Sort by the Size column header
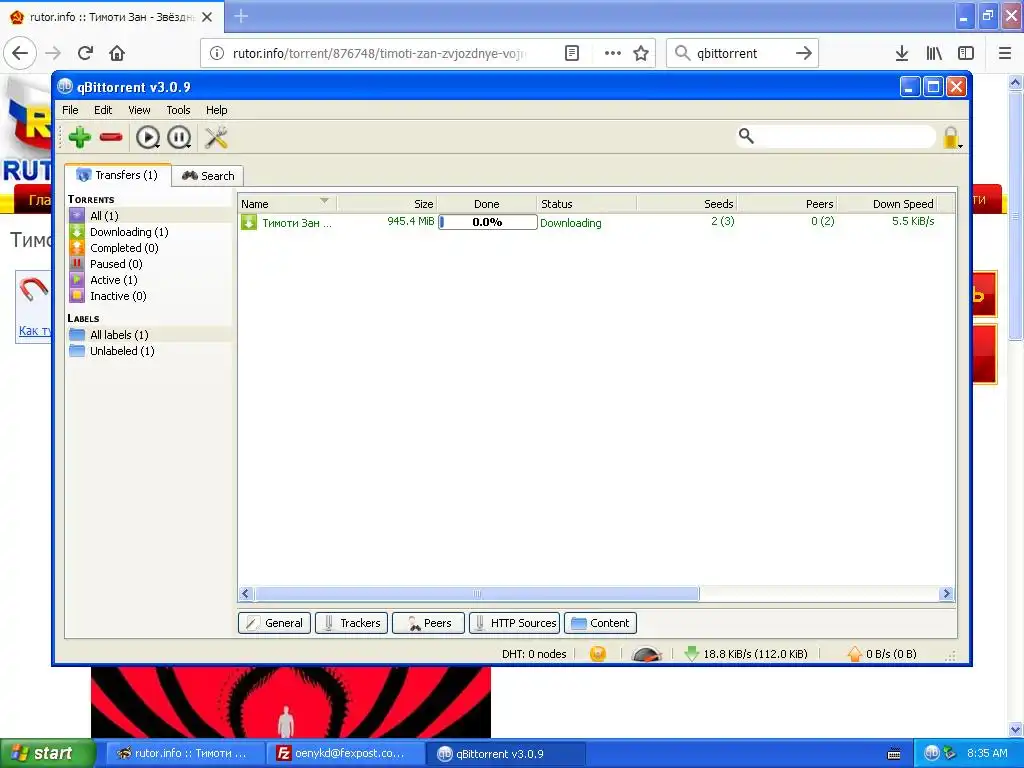The image size is (1024, 768). [x=387, y=204]
